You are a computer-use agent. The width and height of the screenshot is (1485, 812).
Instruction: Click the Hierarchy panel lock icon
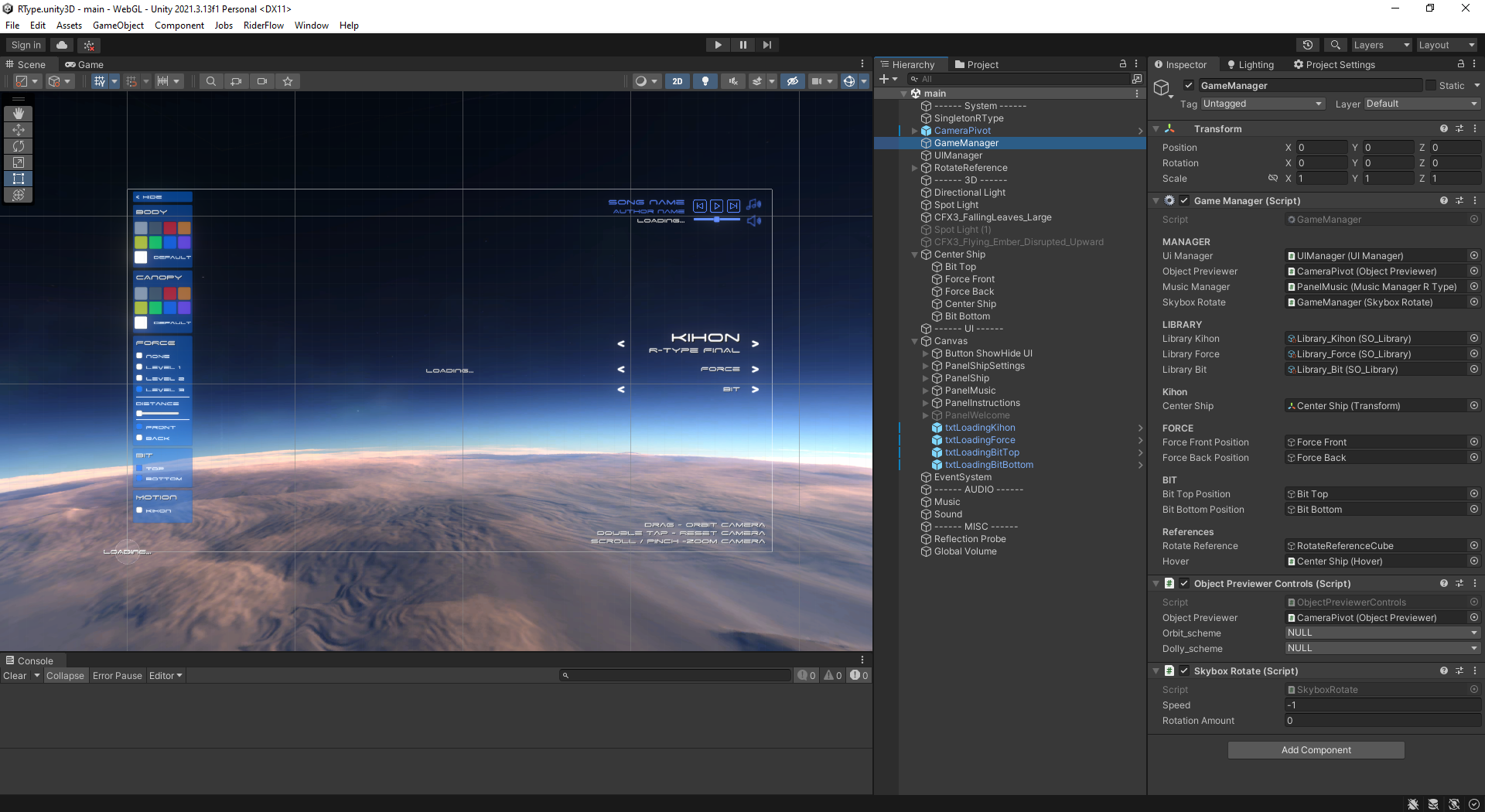[1123, 64]
